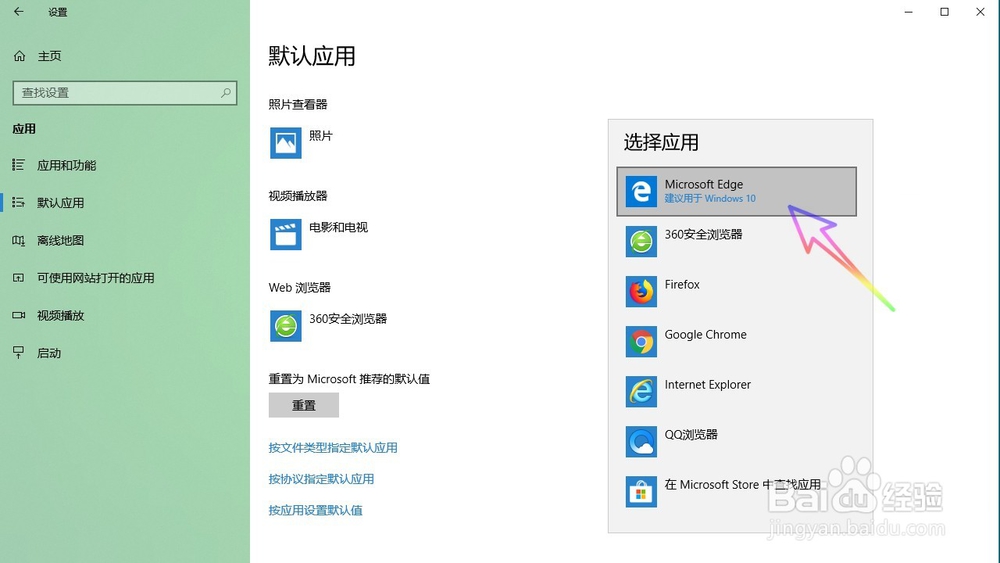Select Firefox label in app list
Screen dimensions: 1000x563
tap(682, 284)
